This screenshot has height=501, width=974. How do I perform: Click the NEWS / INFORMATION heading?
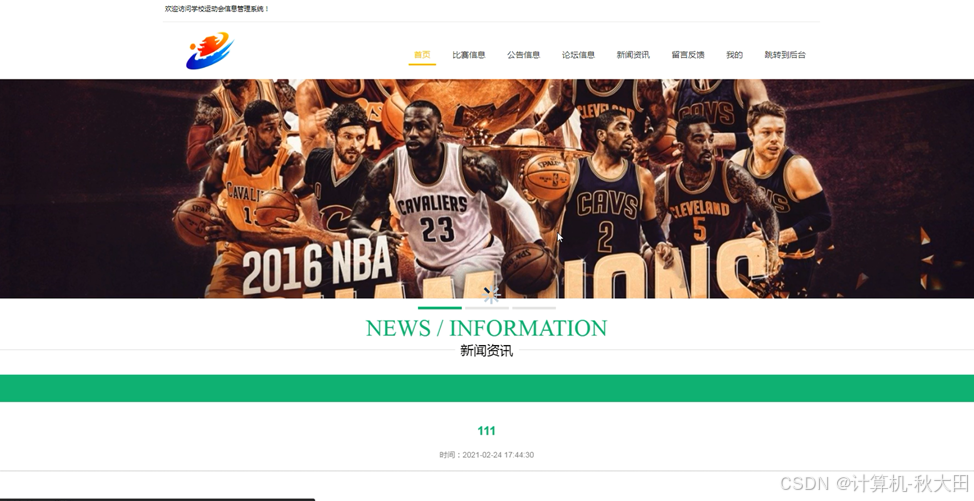(486, 328)
